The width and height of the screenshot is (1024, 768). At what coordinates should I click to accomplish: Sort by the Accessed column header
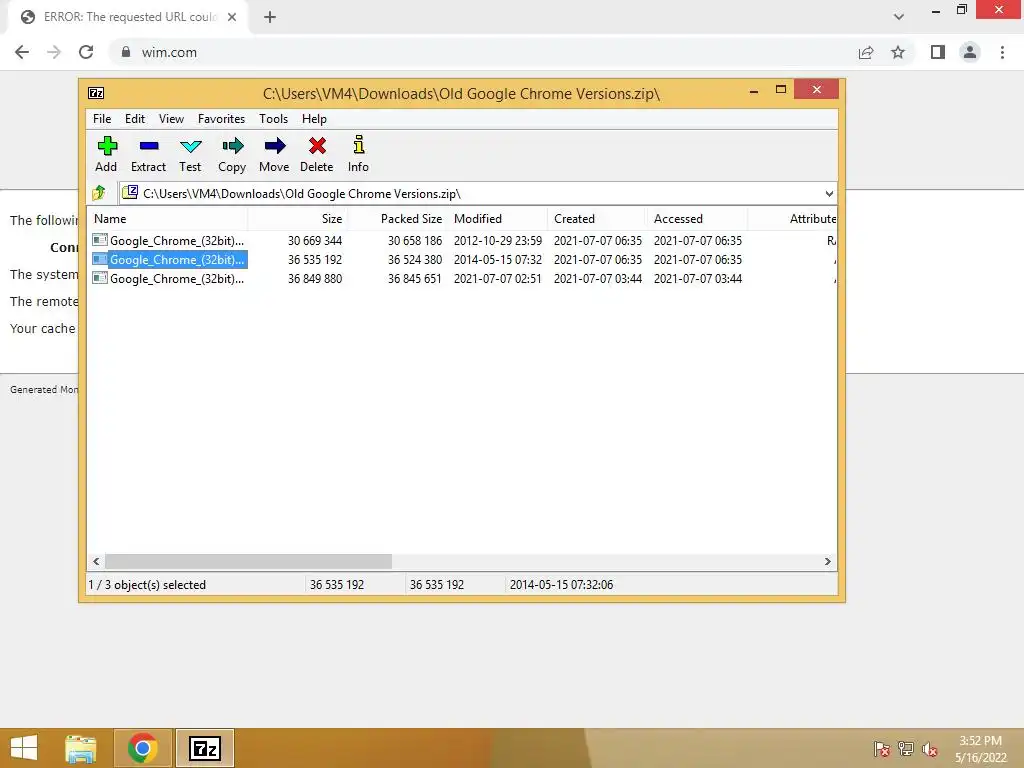pos(697,219)
